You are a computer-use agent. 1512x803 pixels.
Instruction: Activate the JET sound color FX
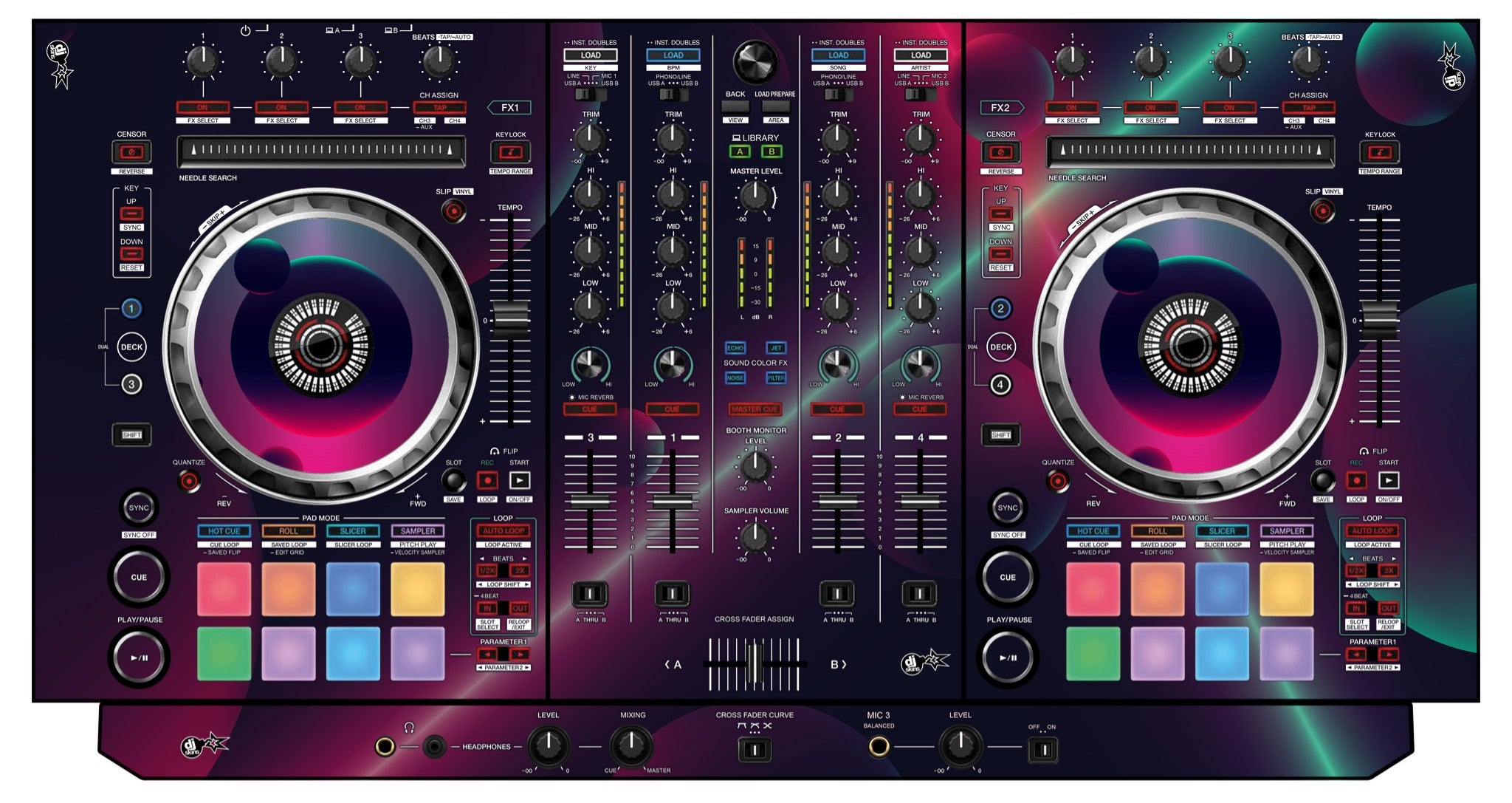776,348
